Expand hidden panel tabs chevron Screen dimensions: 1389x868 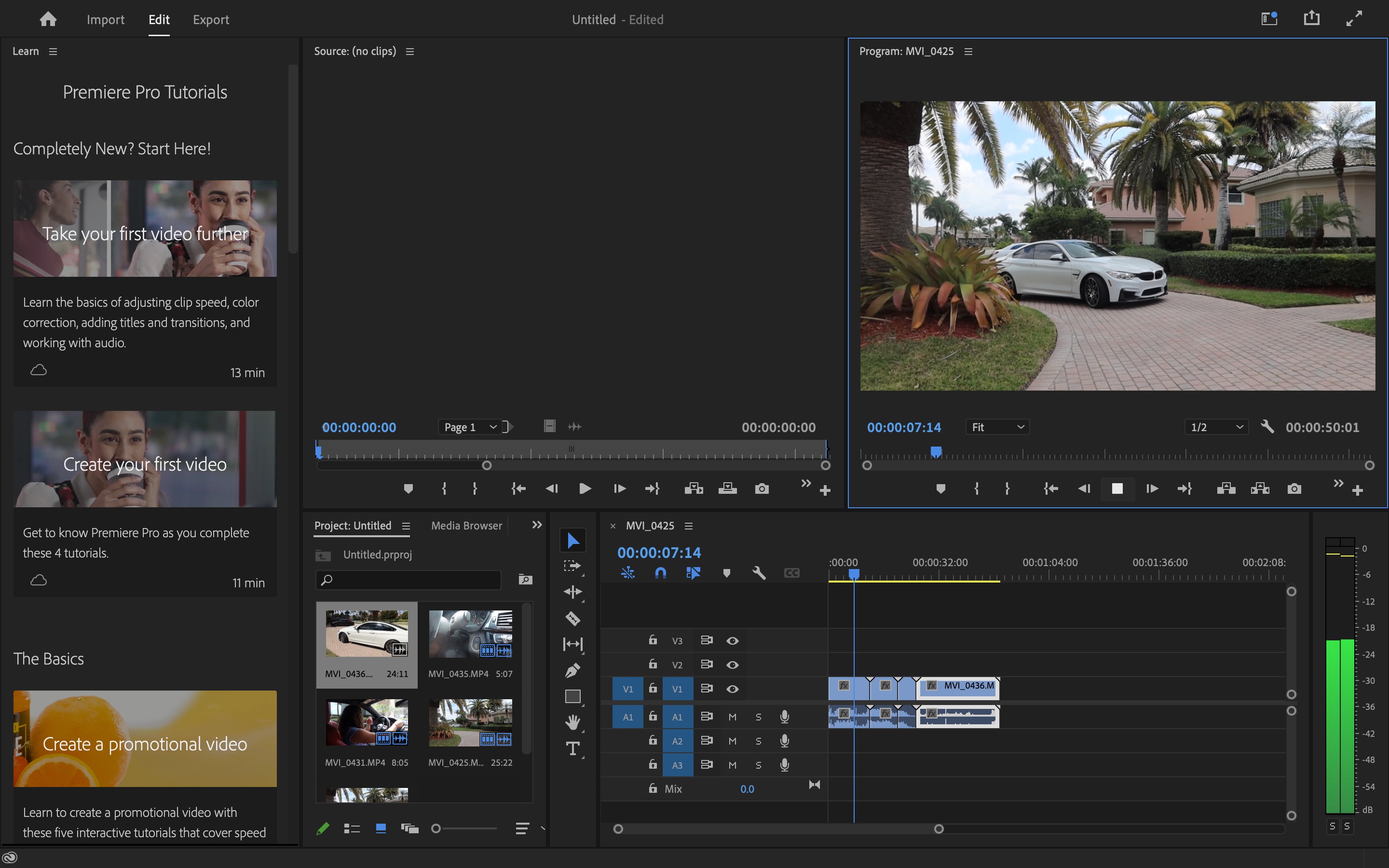[537, 525]
